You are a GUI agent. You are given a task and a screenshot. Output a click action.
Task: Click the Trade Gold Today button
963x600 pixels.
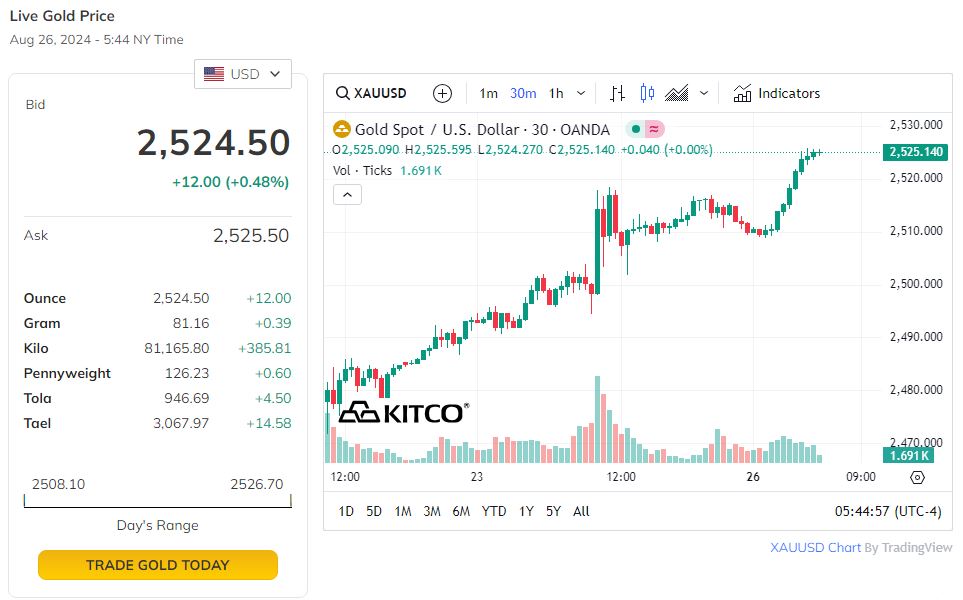pyautogui.click(x=158, y=565)
